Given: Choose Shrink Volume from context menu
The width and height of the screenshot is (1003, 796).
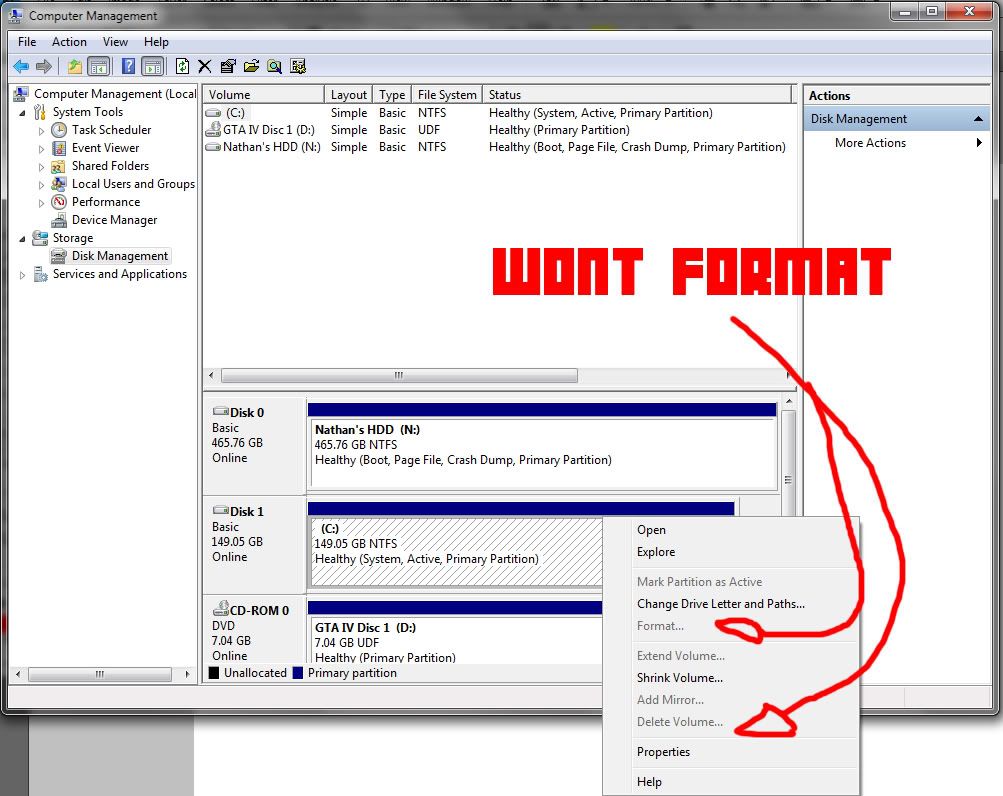Looking at the screenshot, I should [x=679, y=678].
